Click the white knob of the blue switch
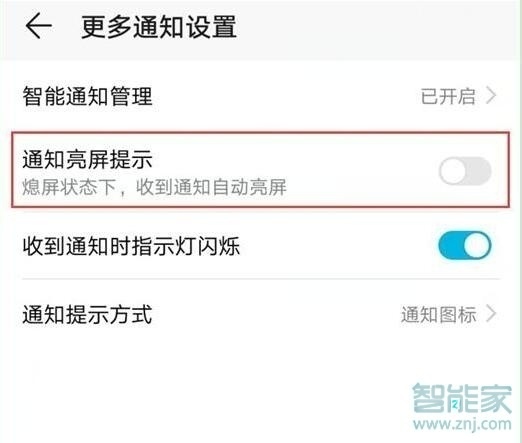 pos(477,246)
